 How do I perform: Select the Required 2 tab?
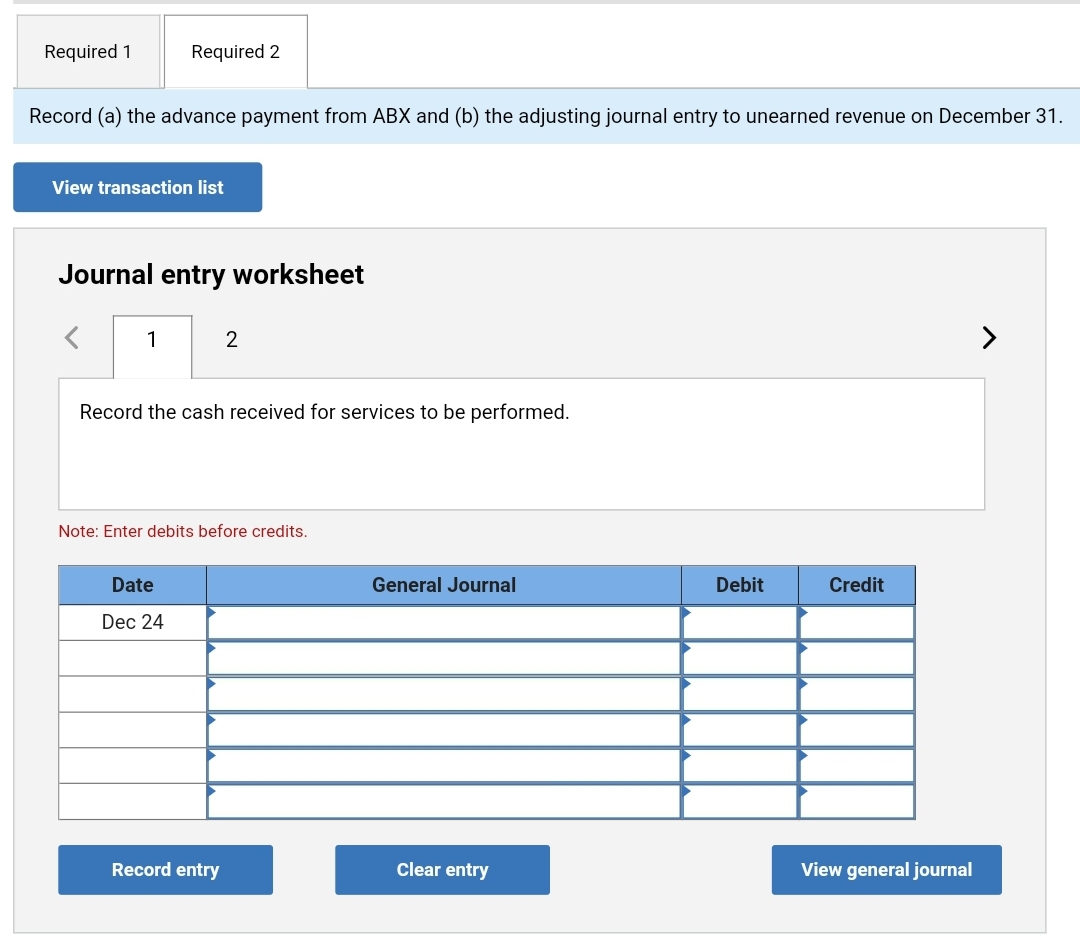(235, 51)
